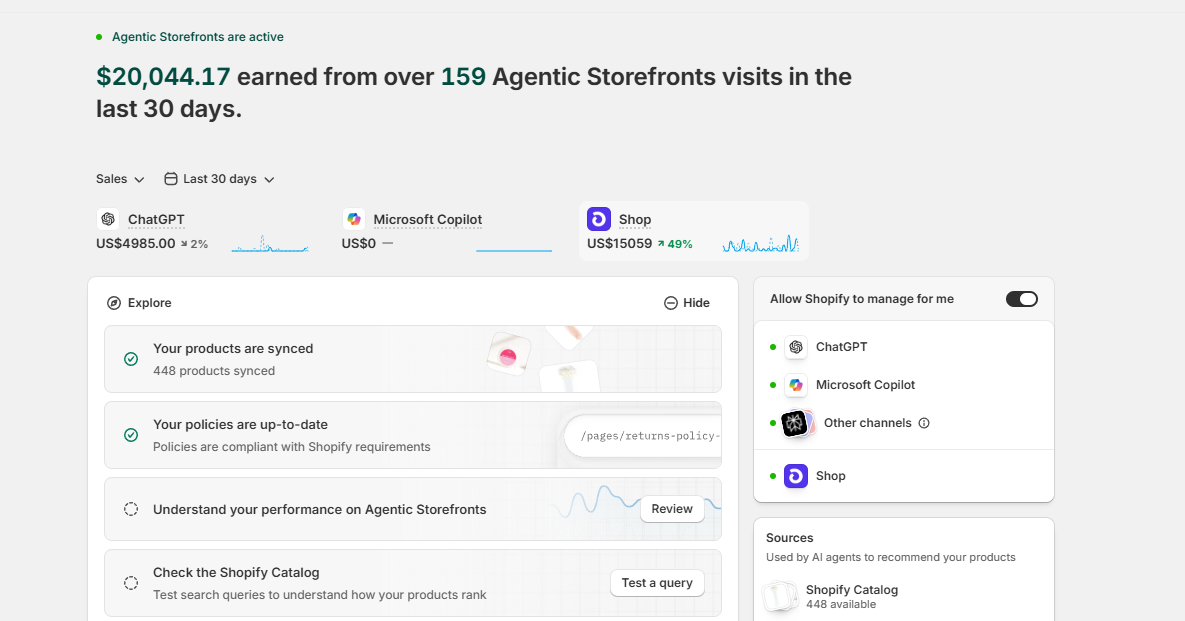Click the Microsoft Copilot logo in sales summary
The width and height of the screenshot is (1185, 621).
click(353, 219)
